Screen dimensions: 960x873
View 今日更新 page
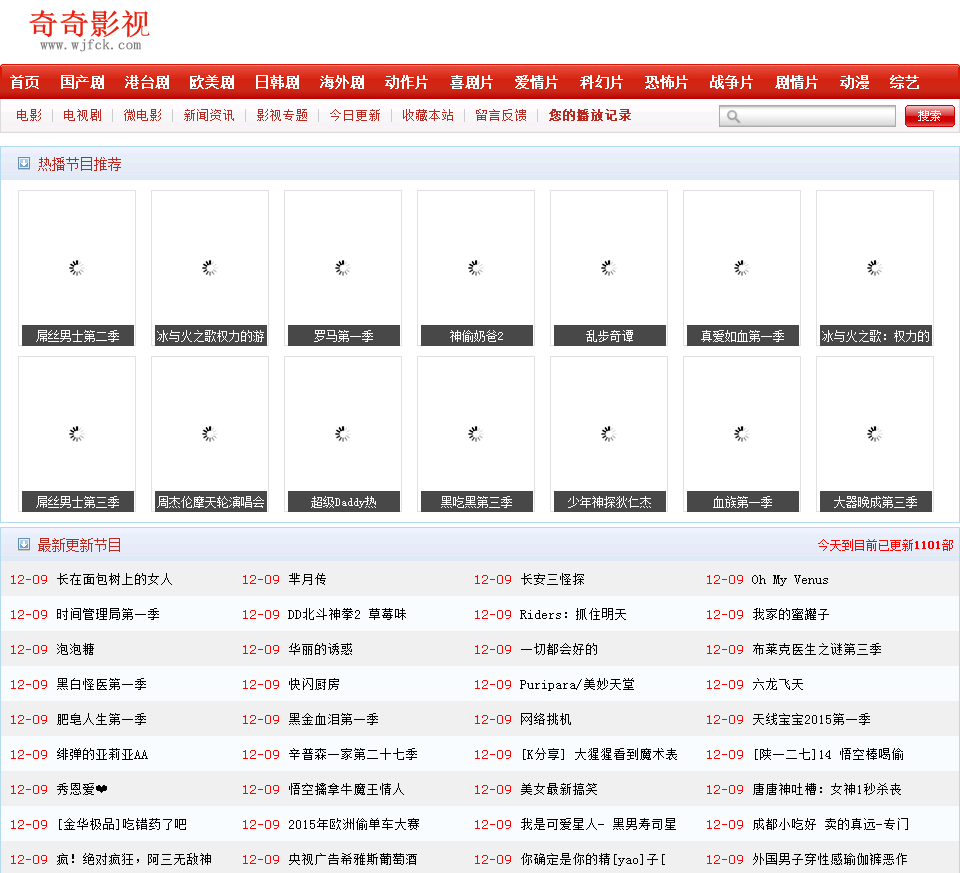coord(354,115)
